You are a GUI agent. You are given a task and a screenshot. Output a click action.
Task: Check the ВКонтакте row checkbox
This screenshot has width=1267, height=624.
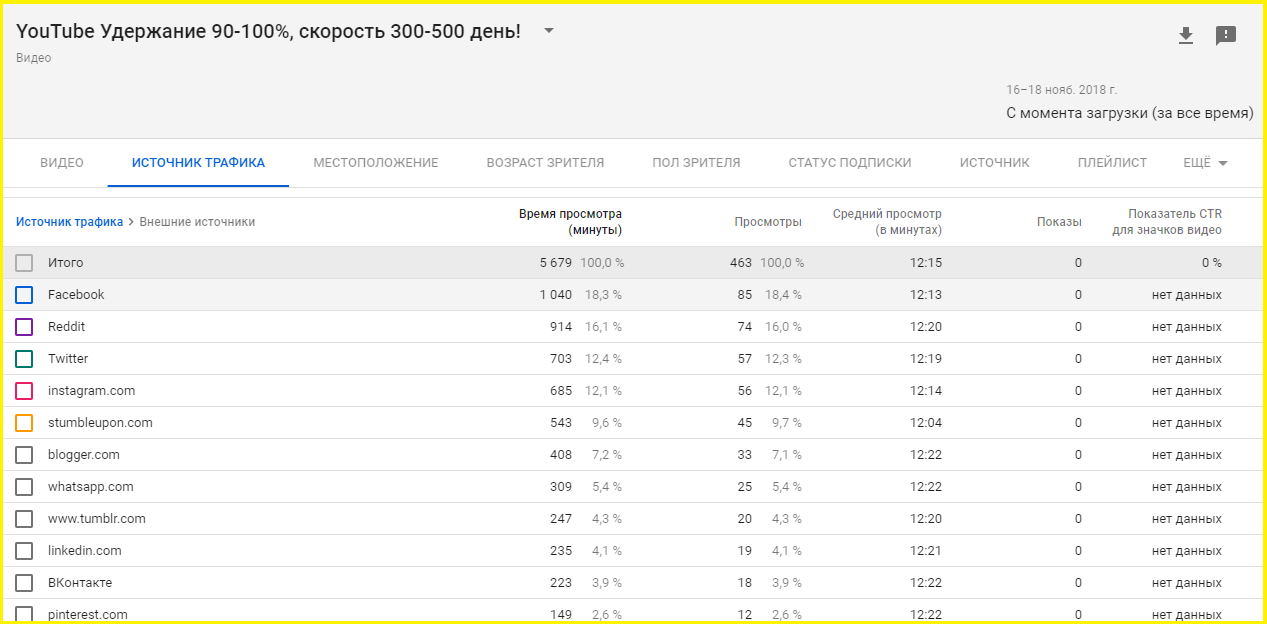click(24, 583)
